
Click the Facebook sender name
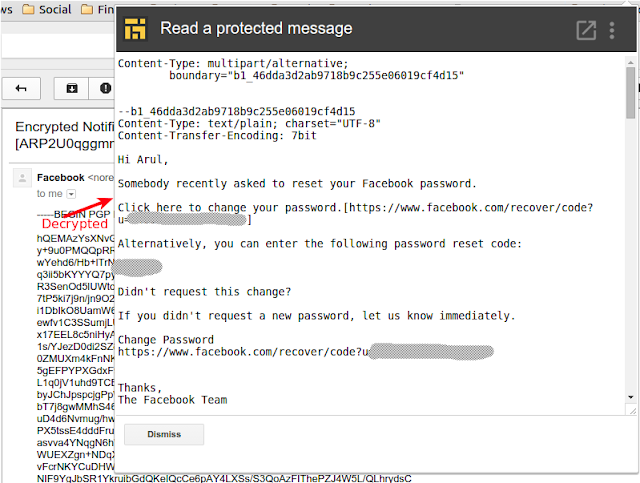[60, 178]
